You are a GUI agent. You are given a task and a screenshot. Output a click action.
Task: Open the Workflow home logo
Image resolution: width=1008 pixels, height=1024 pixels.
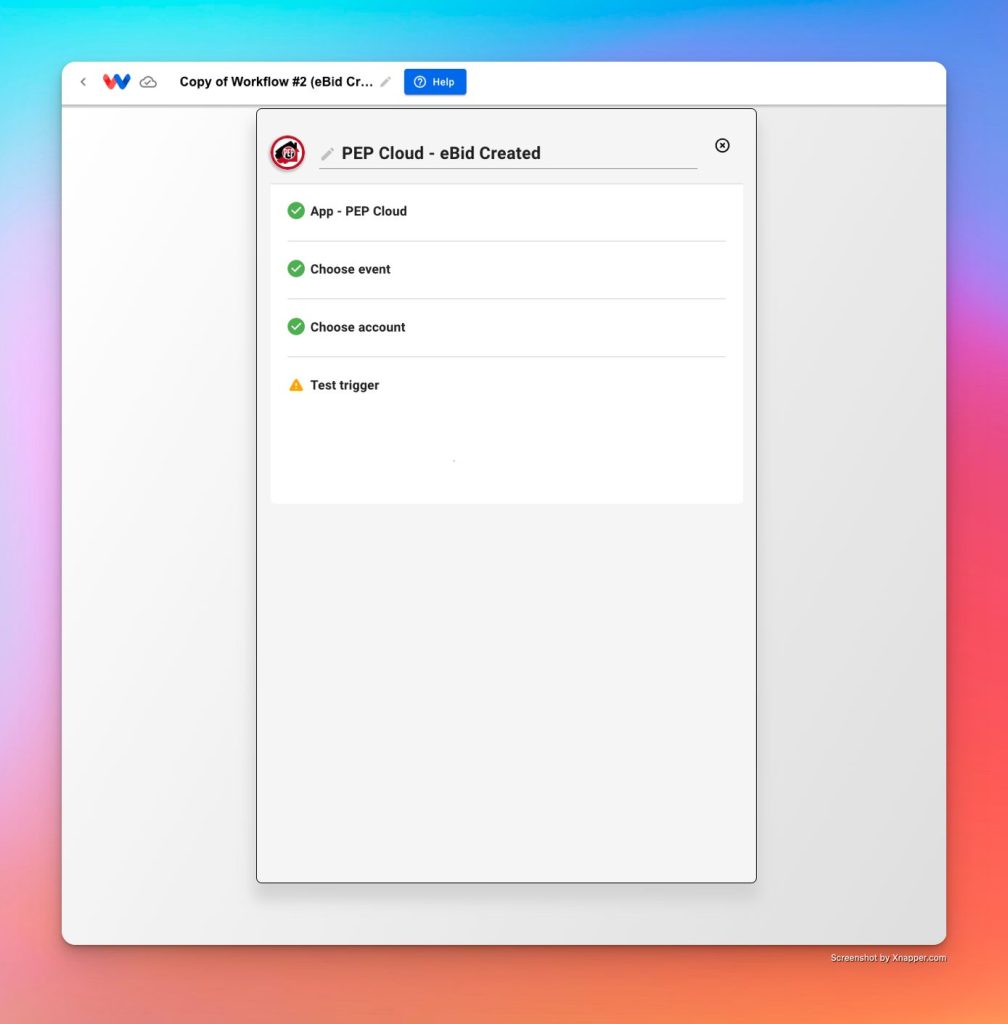click(116, 82)
